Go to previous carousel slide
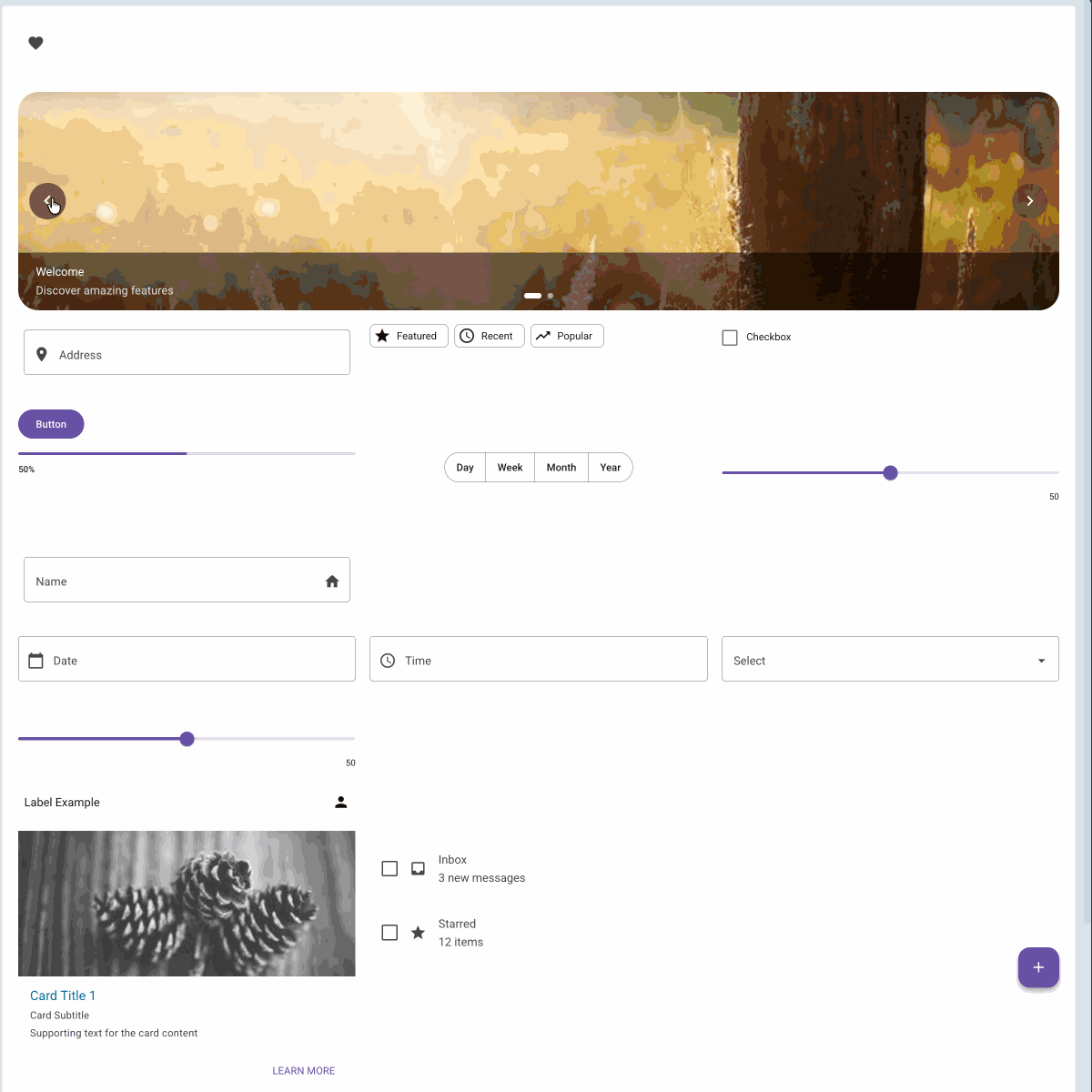Screen dimensions: 1092x1092 (x=47, y=201)
